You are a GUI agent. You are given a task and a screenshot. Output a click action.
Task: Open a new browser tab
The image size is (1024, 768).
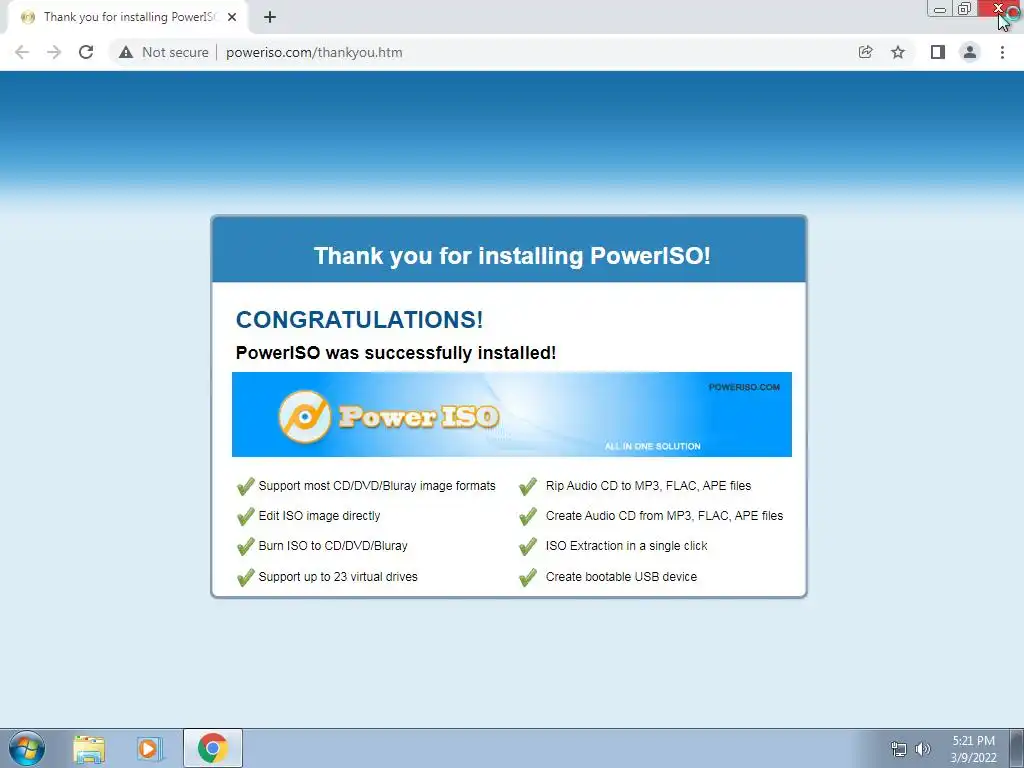[x=270, y=17]
